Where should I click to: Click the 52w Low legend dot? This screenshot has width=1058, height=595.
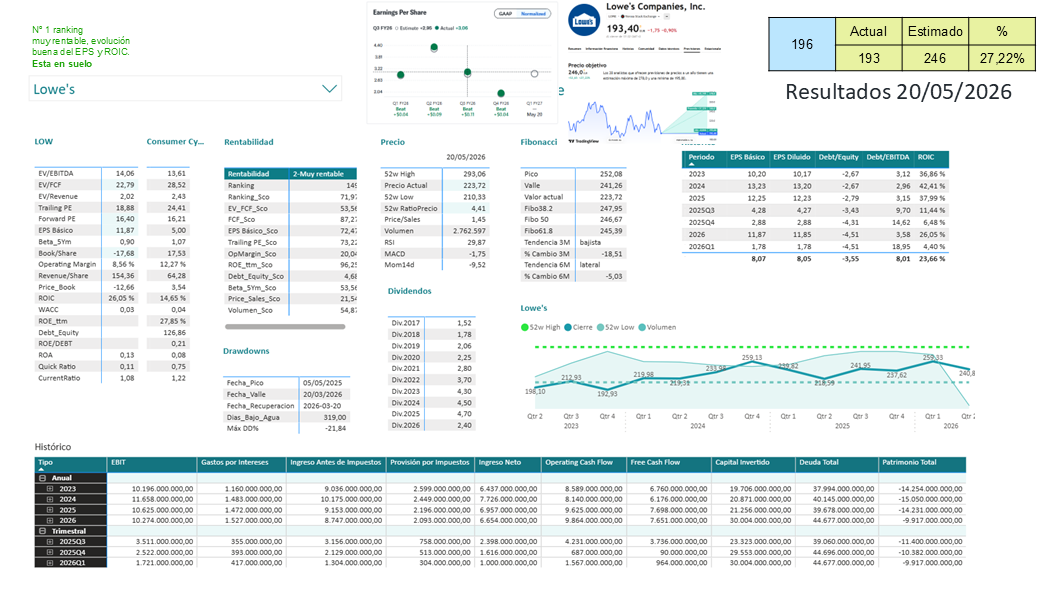[x=600, y=327]
